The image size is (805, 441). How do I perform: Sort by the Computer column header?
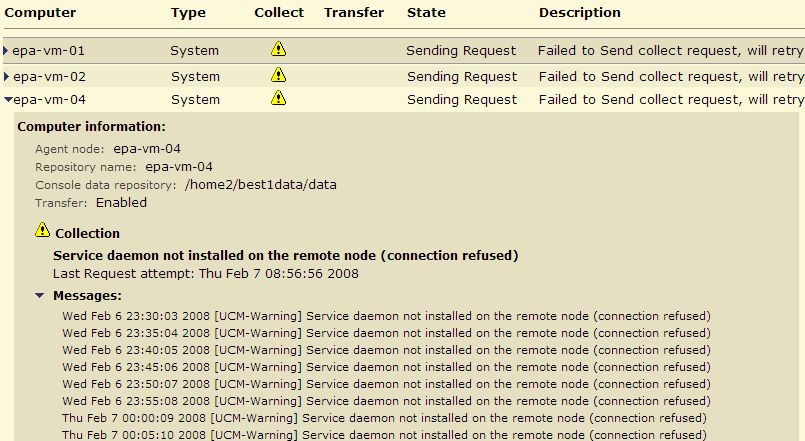tap(40, 13)
